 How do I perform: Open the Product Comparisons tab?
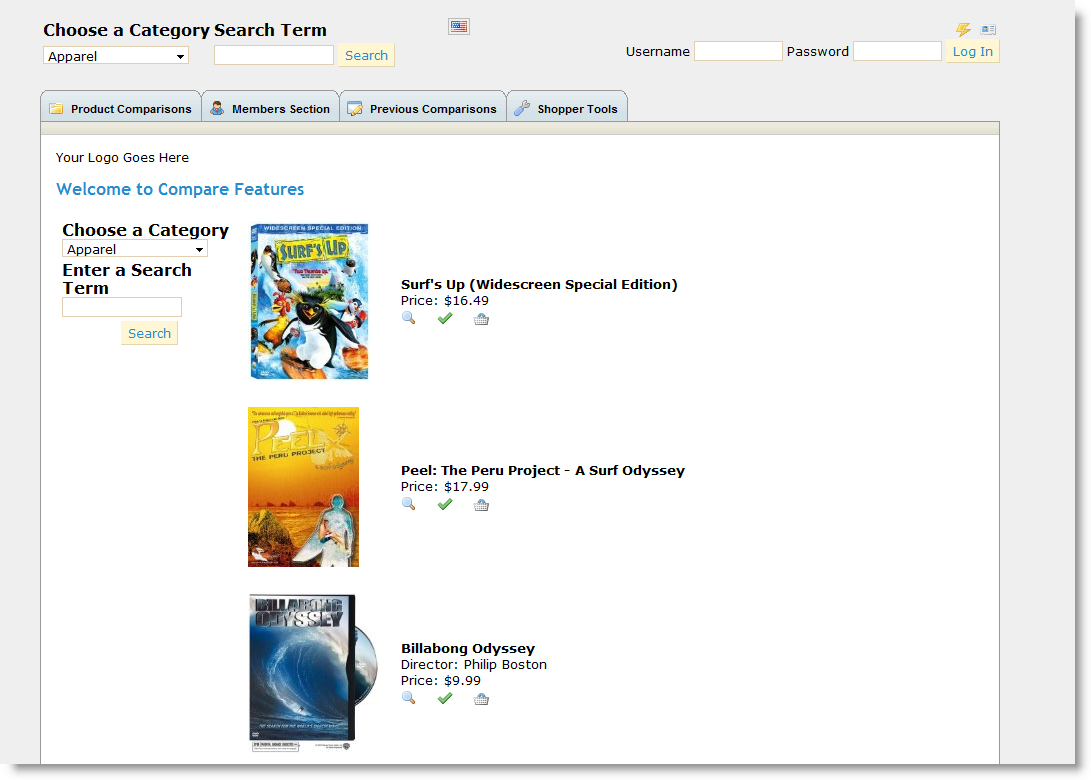(x=121, y=109)
